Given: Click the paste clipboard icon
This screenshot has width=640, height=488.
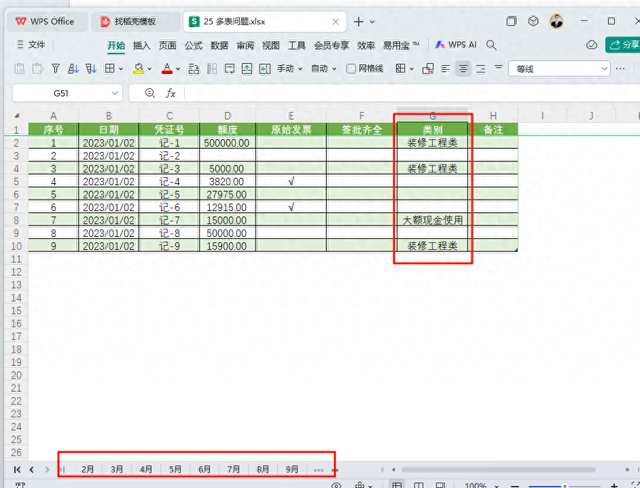Looking at the screenshot, I should pos(19,69).
